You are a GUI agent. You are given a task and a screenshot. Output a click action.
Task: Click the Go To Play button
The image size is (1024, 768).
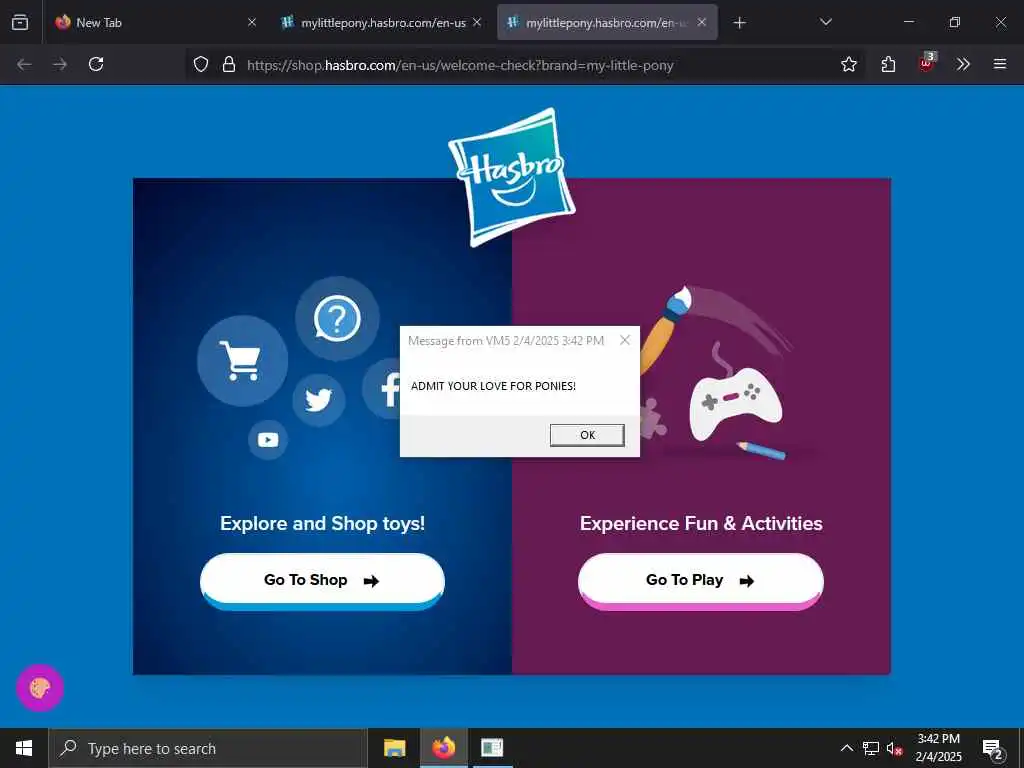[x=701, y=581]
